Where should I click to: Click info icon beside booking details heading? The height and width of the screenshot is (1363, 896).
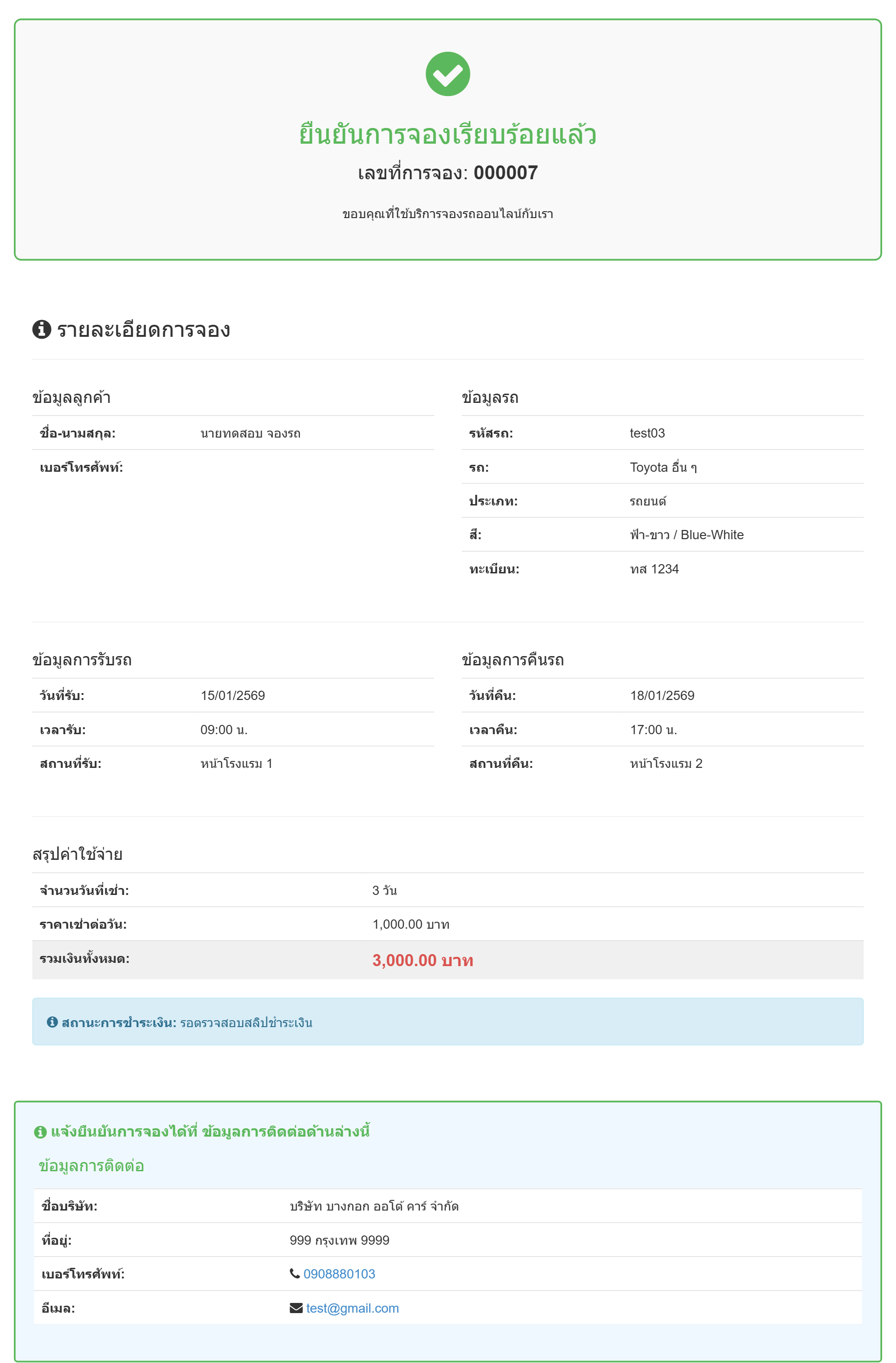[x=41, y=329]
